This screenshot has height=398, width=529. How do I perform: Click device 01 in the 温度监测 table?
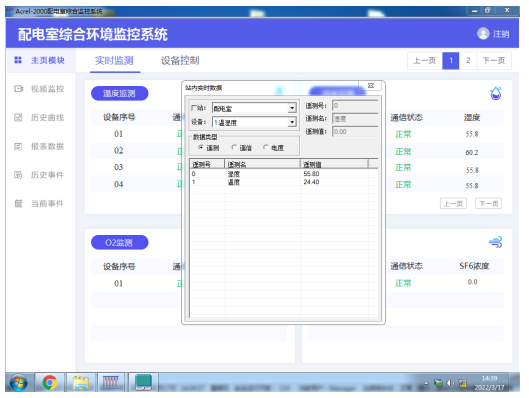coord(118,134)
